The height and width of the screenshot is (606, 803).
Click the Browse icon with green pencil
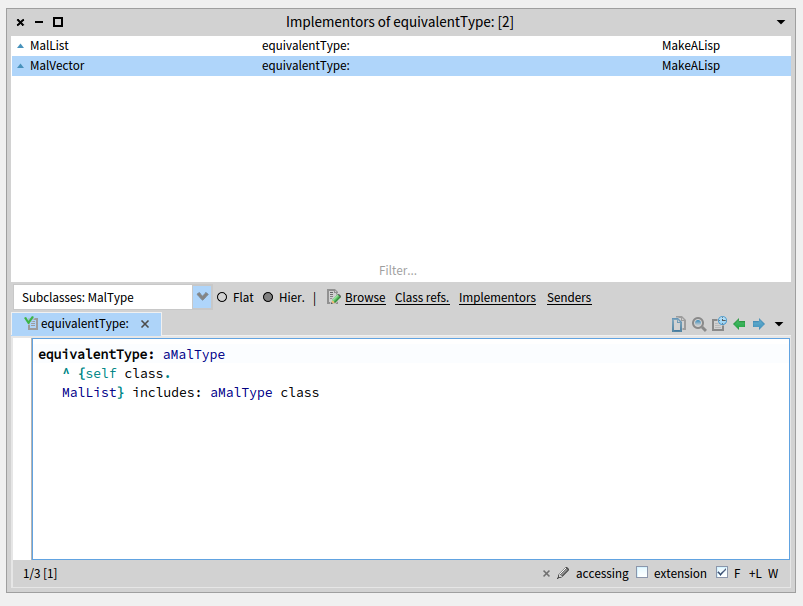pos(335,297)
